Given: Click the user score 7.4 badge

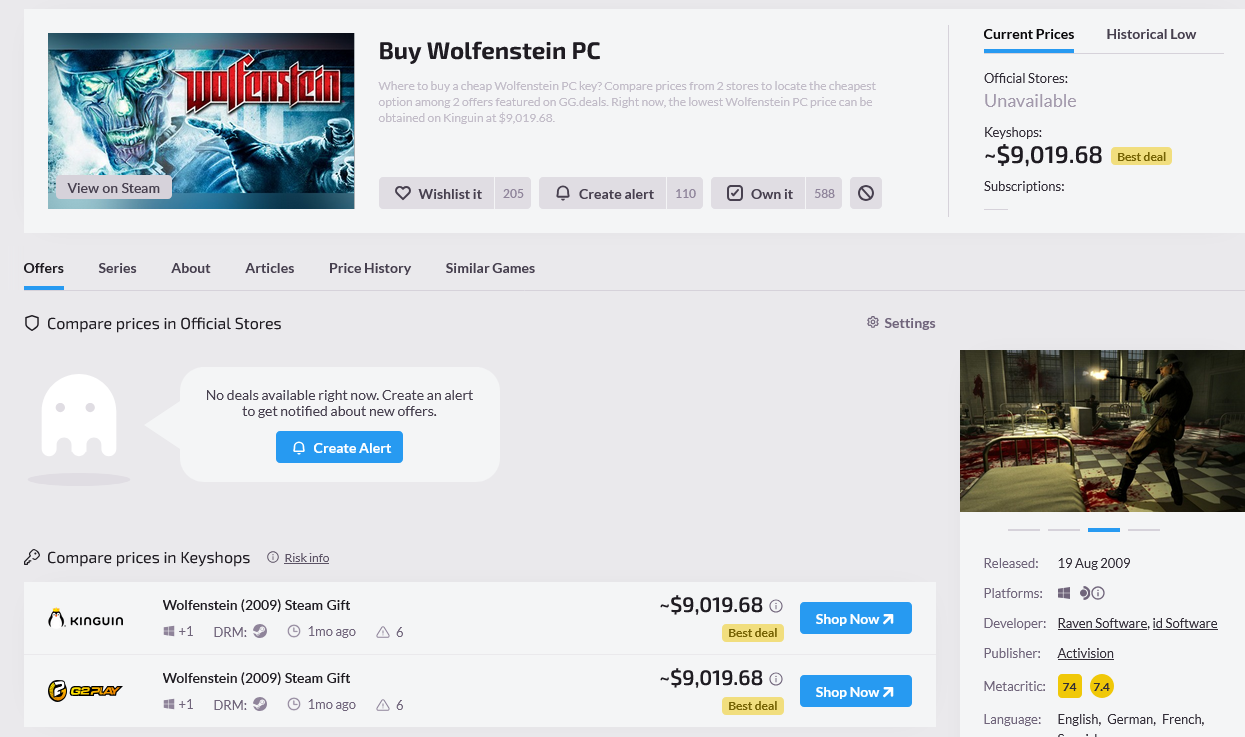Looking at the screenshot, I should click(1102, 686).
